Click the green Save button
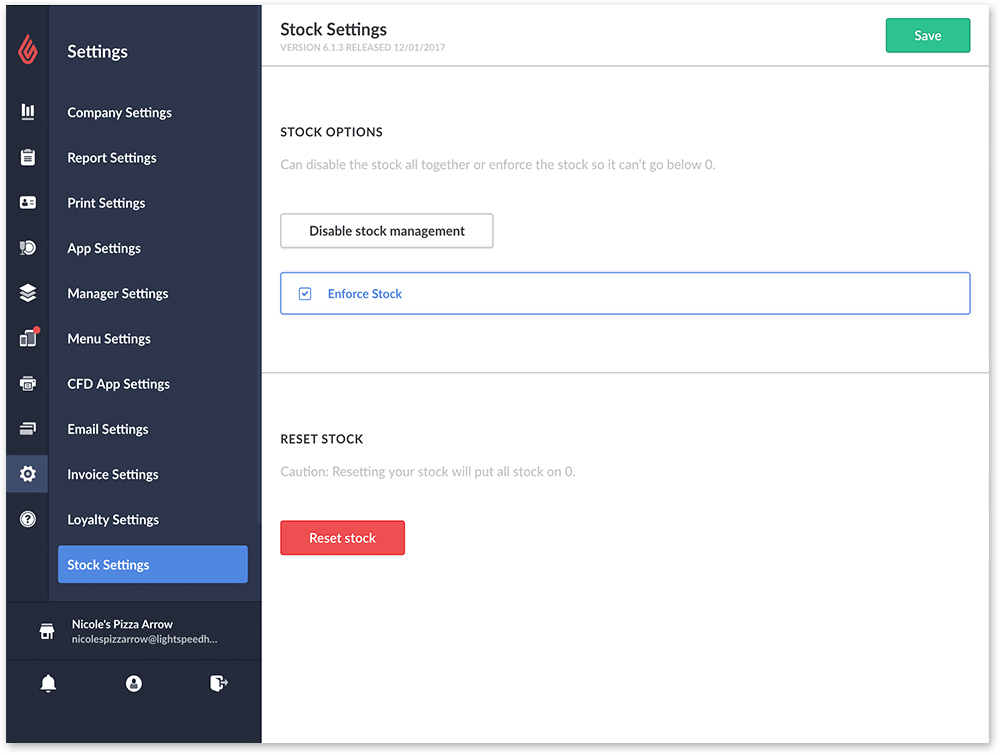This screenshot has height=755, width=1000. pyautogui.click(x=928, y=36)
